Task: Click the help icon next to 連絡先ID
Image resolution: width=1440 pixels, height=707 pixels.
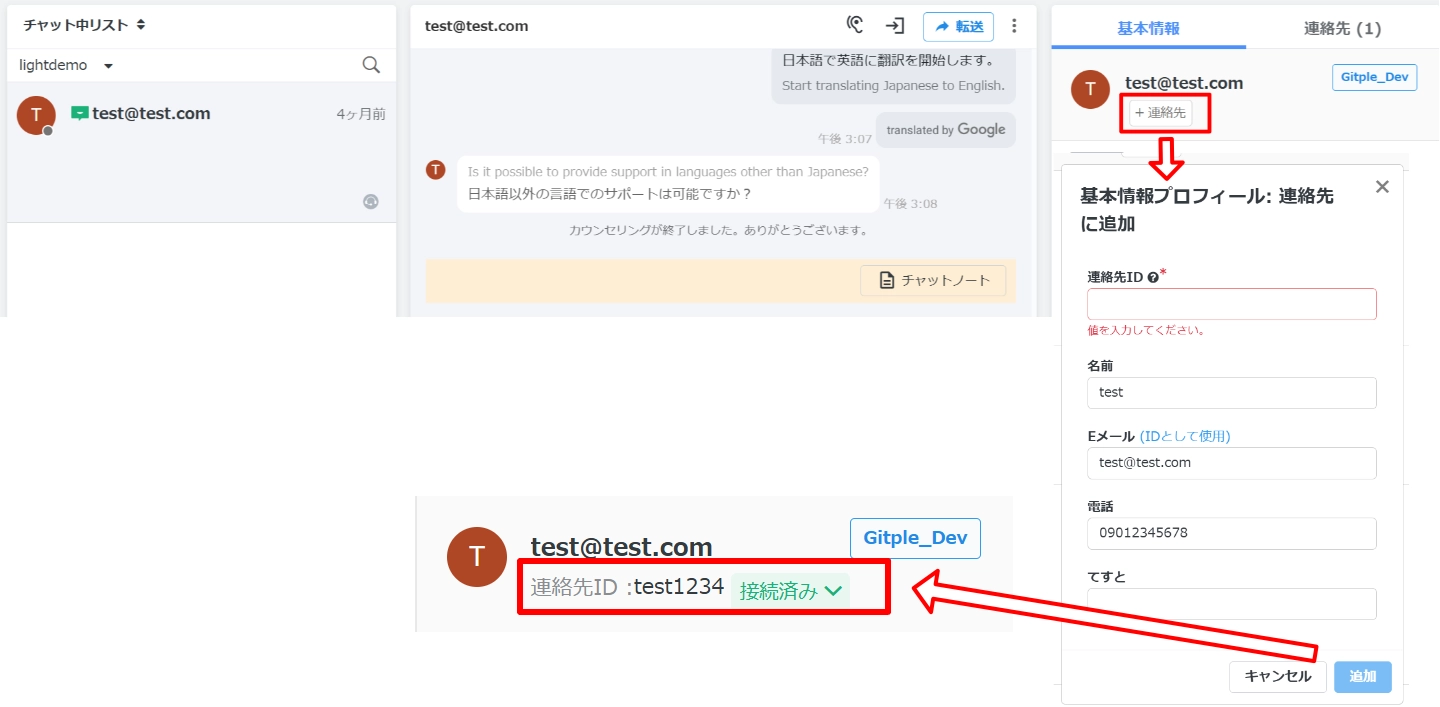Action: pos(1153,278)
